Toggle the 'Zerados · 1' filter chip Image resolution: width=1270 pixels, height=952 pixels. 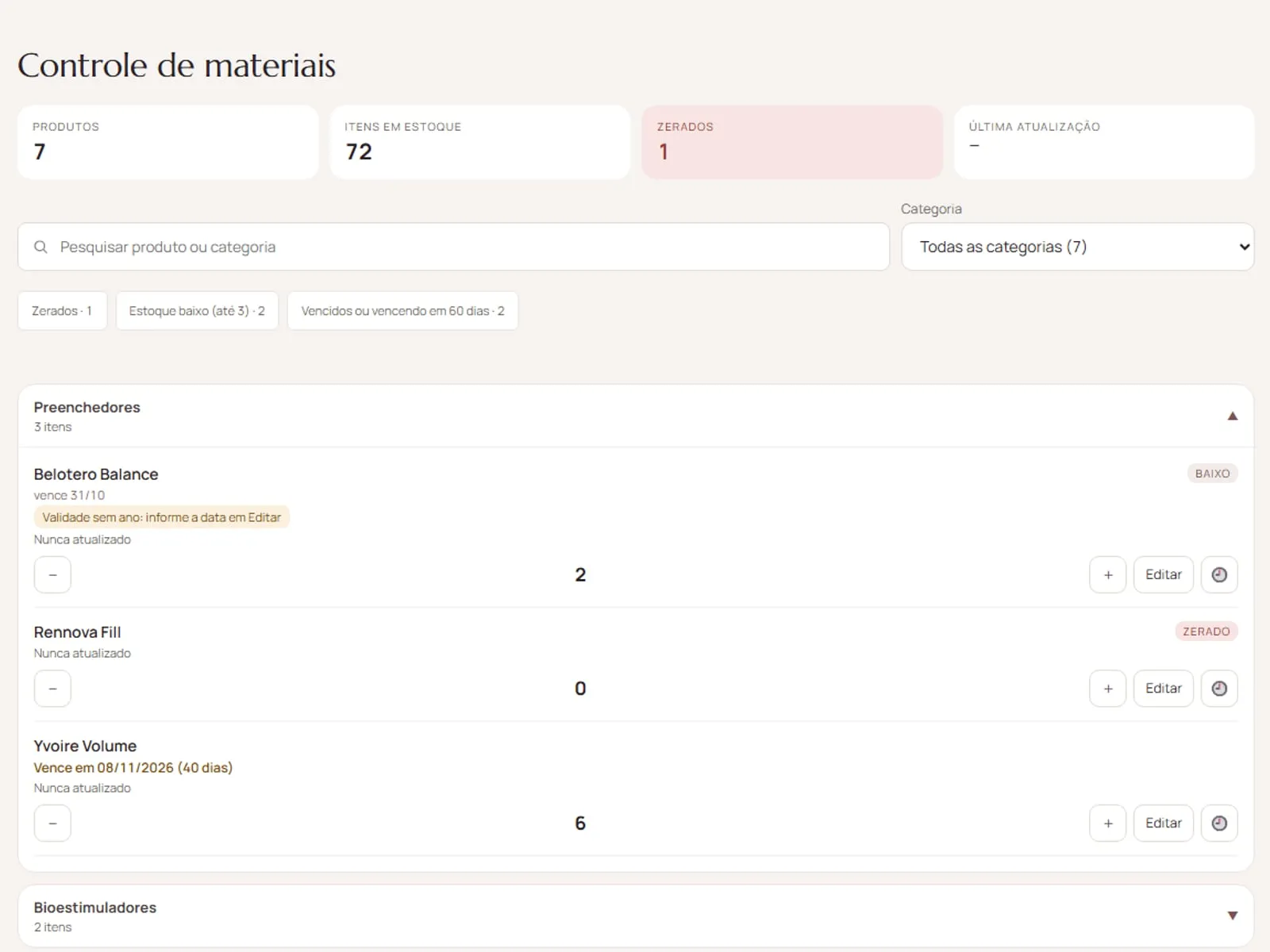(62, 311)
